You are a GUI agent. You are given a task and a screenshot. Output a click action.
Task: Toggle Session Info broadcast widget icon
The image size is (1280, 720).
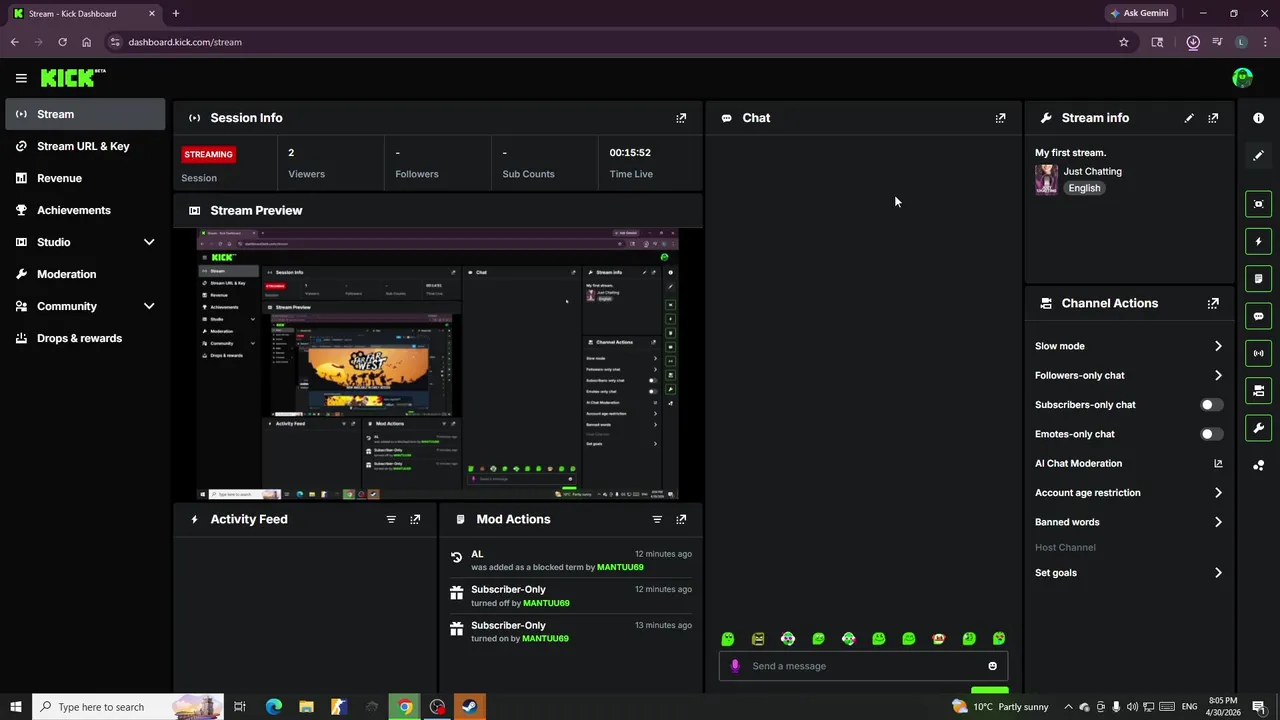1258,353
